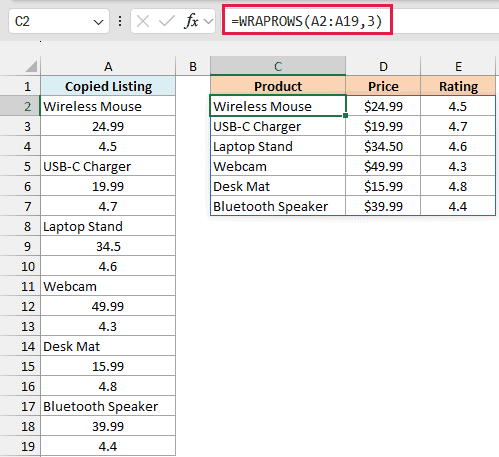Select the row 19 header

(20, 446)
